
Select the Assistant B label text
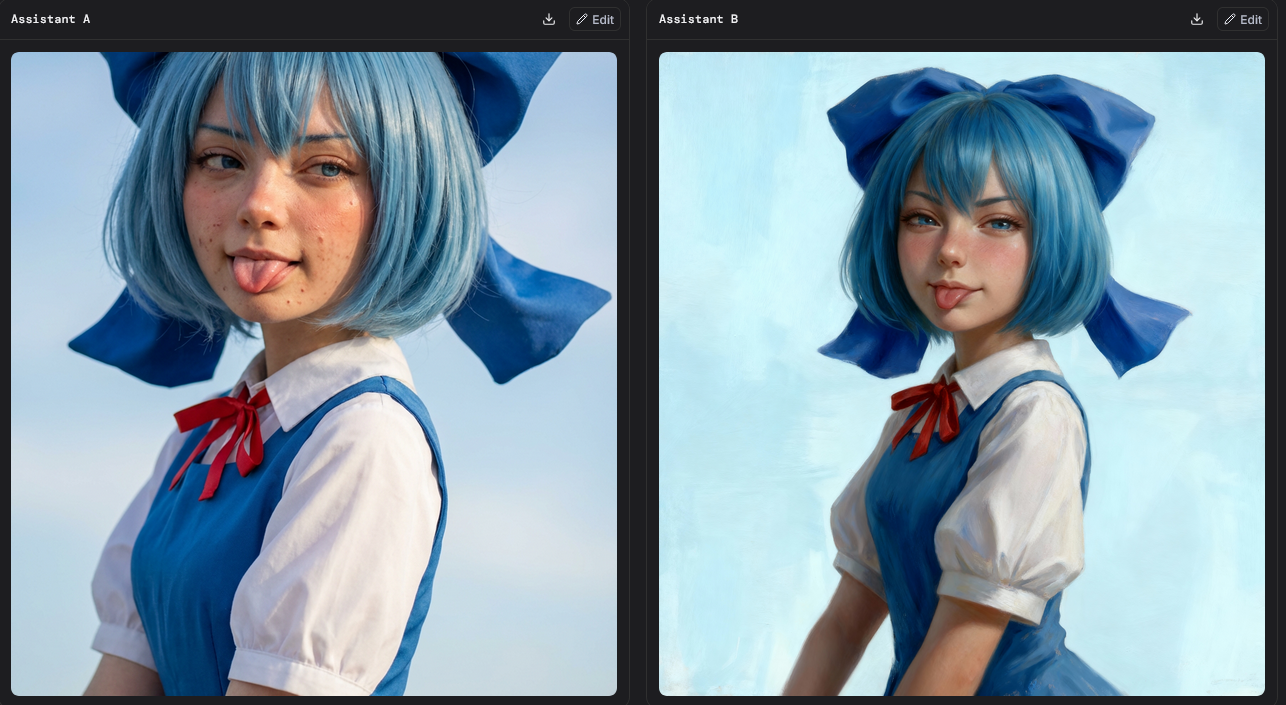coord(699,19)
